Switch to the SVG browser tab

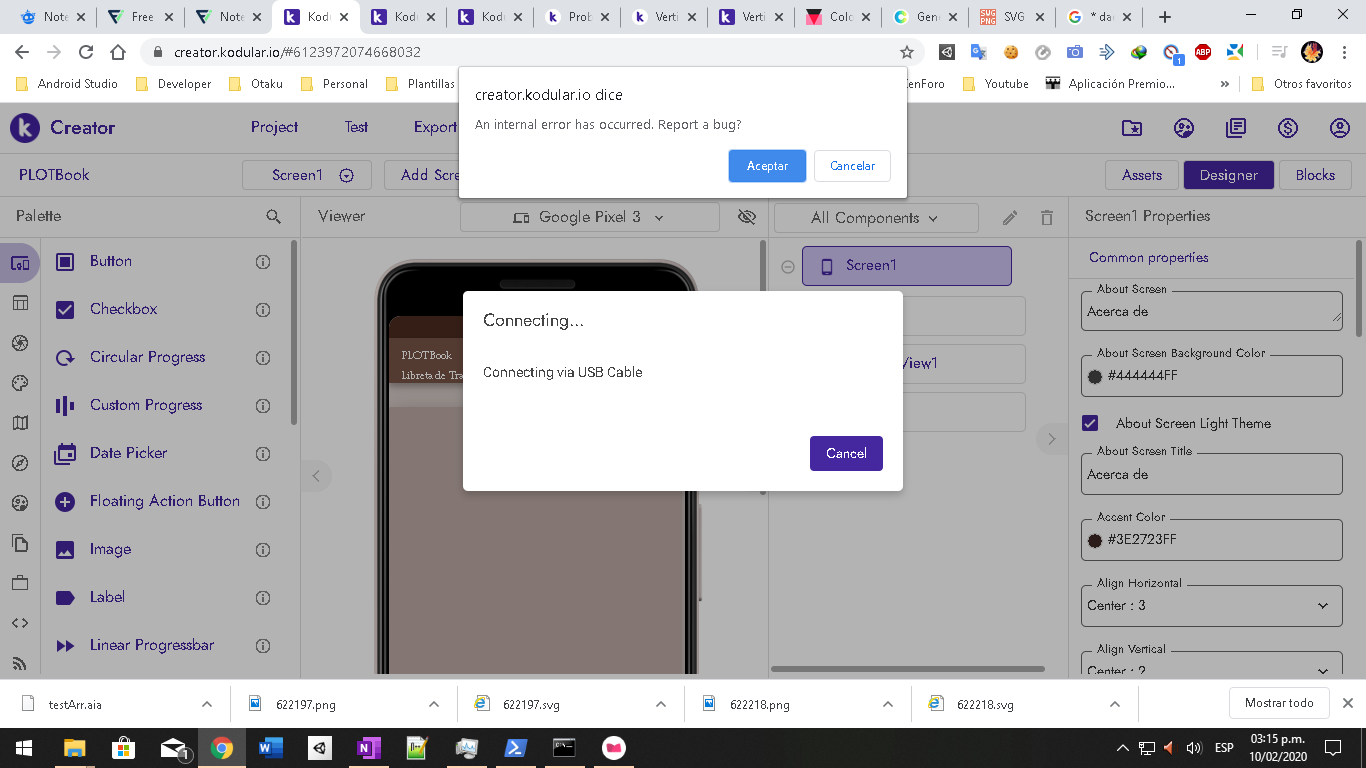pos(1012,17)
